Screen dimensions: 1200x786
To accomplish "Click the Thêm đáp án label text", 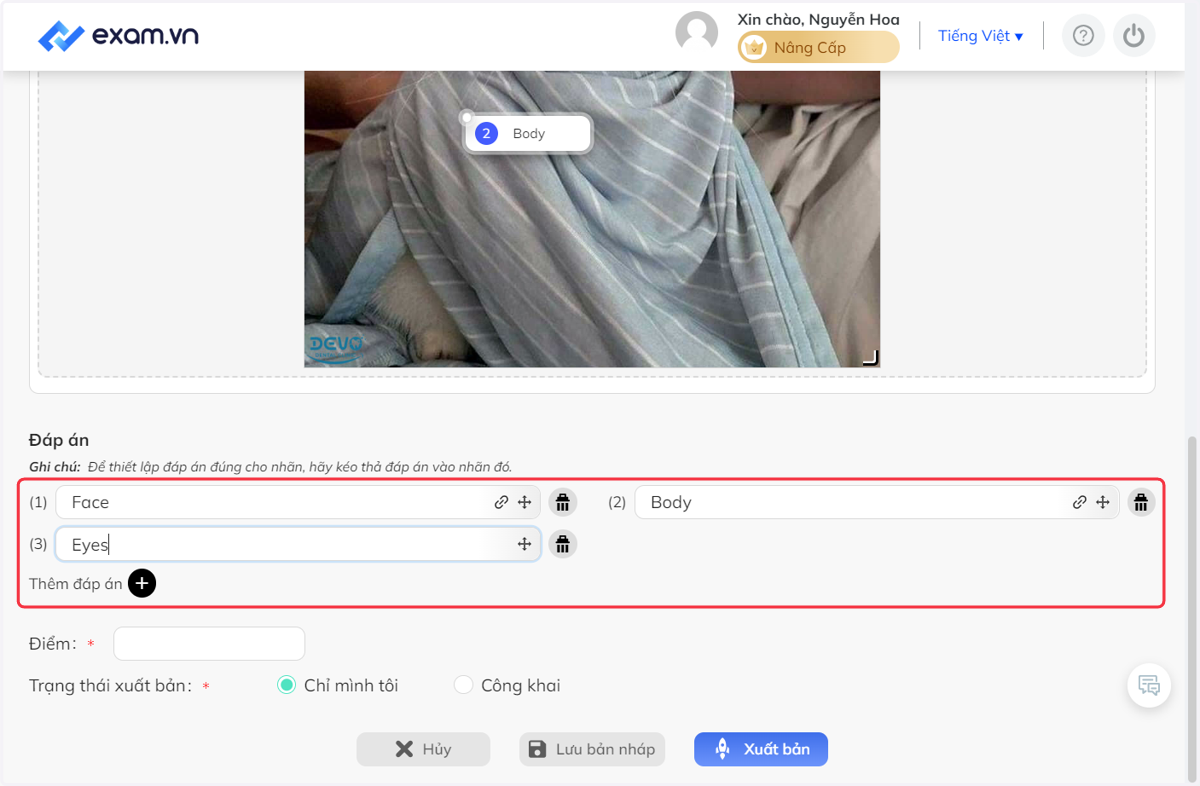I will pyautogui.click(x=75, y=583).
